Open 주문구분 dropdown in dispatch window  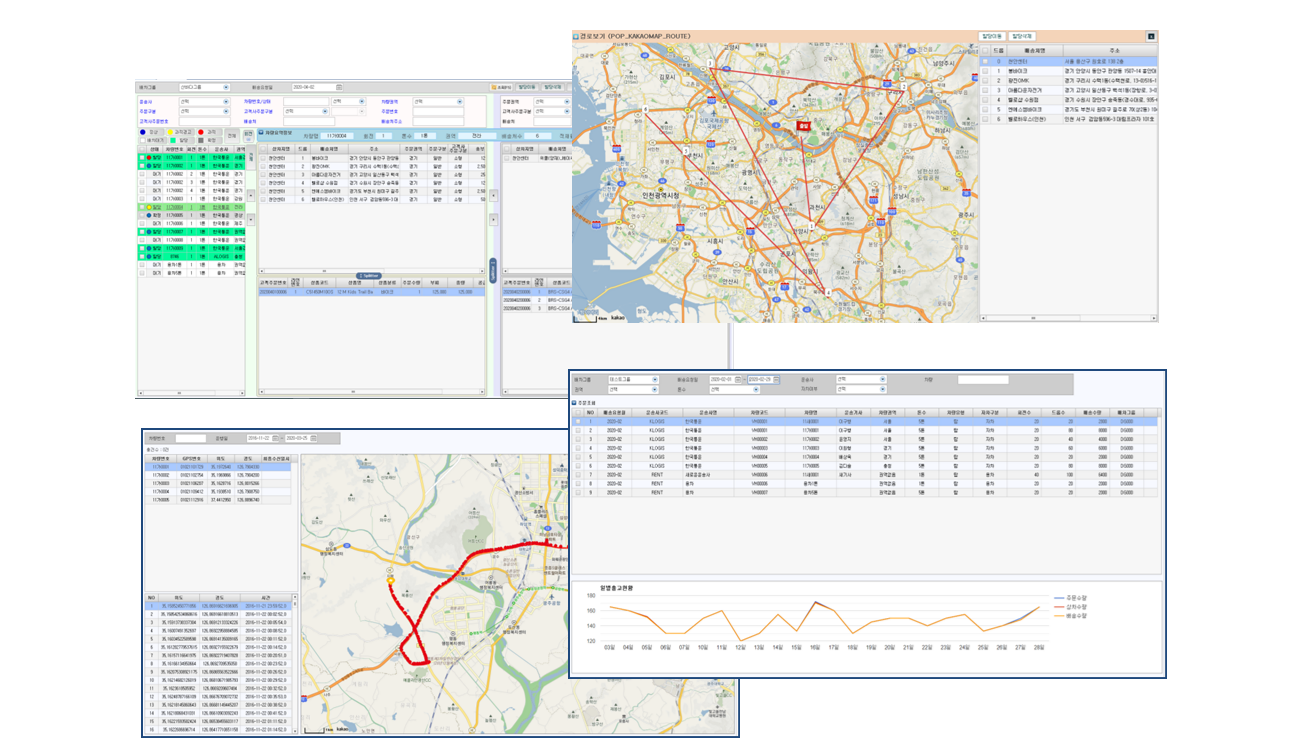(x=204, y=111)
